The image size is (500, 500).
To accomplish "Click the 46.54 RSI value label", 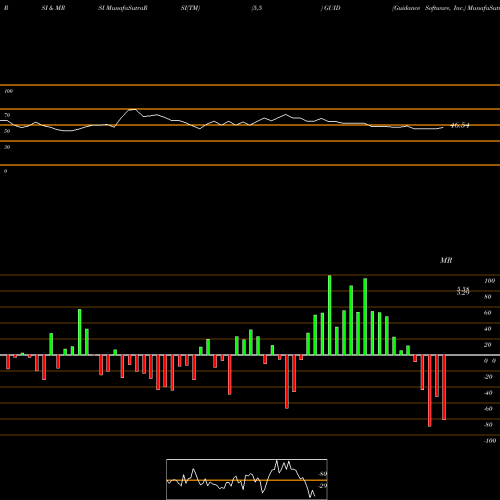I will [460, 126].
